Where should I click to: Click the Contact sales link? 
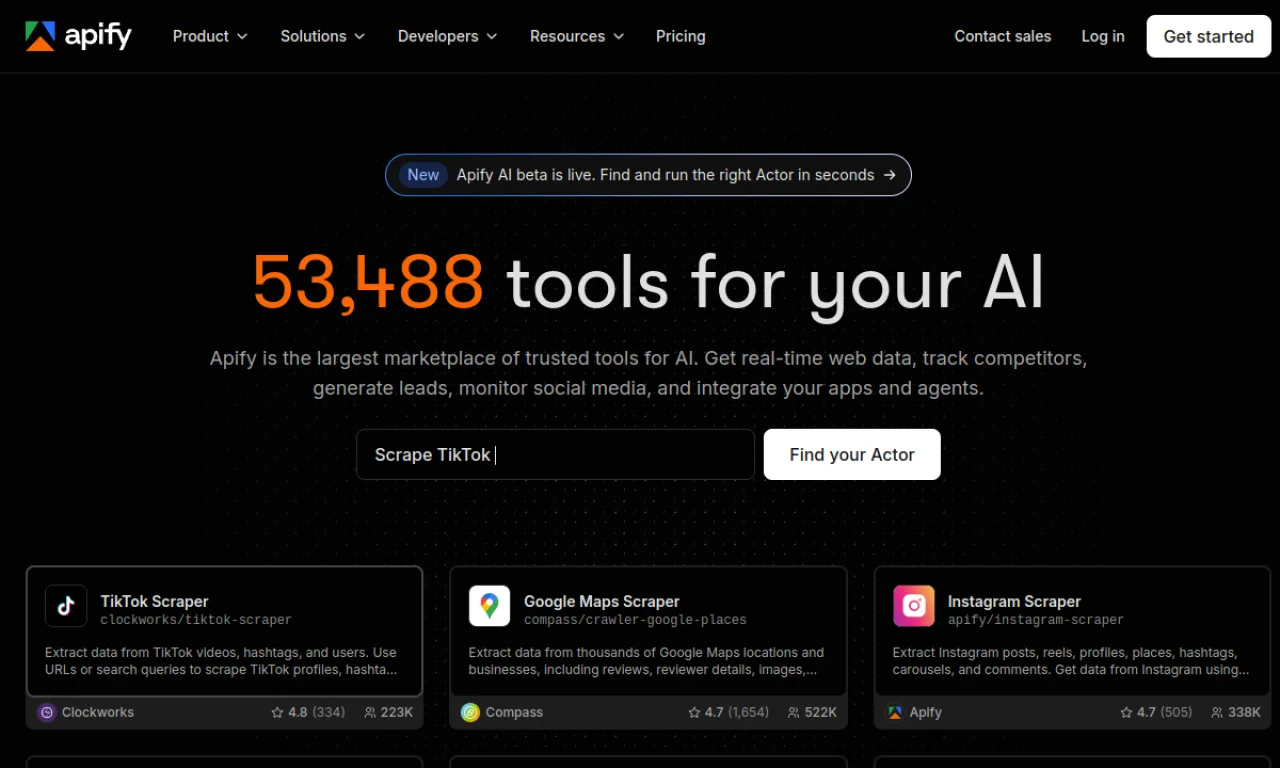1003,36
